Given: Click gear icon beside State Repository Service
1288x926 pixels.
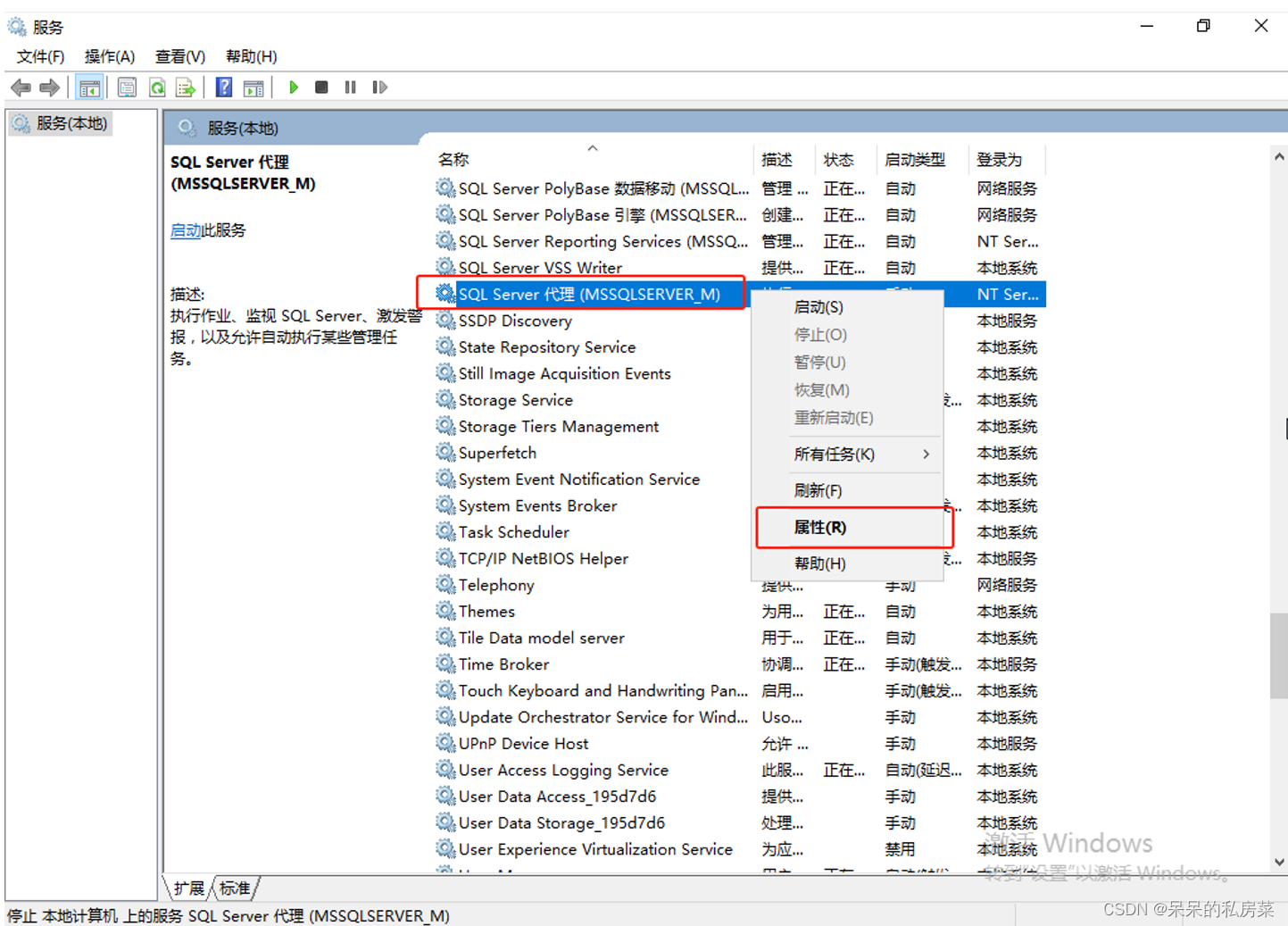Looking at the screenshot, I should tap(445, 346).
